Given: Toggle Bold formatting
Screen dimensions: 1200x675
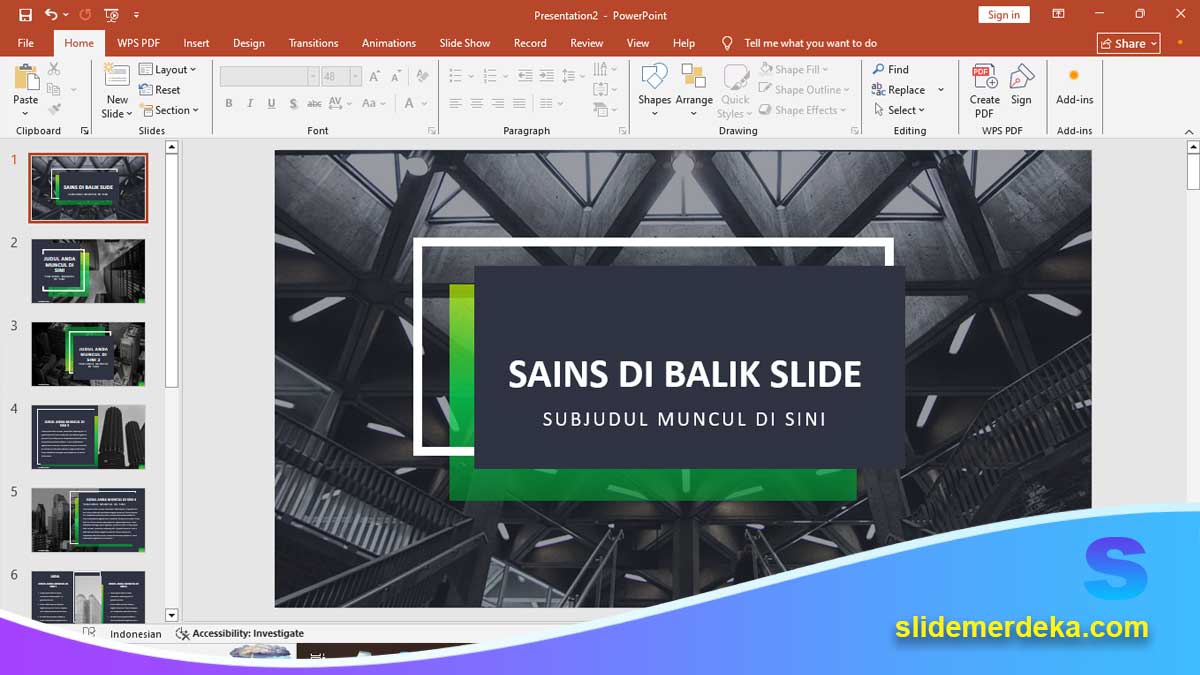Looking at the screenshot, I should coord(229,103).
